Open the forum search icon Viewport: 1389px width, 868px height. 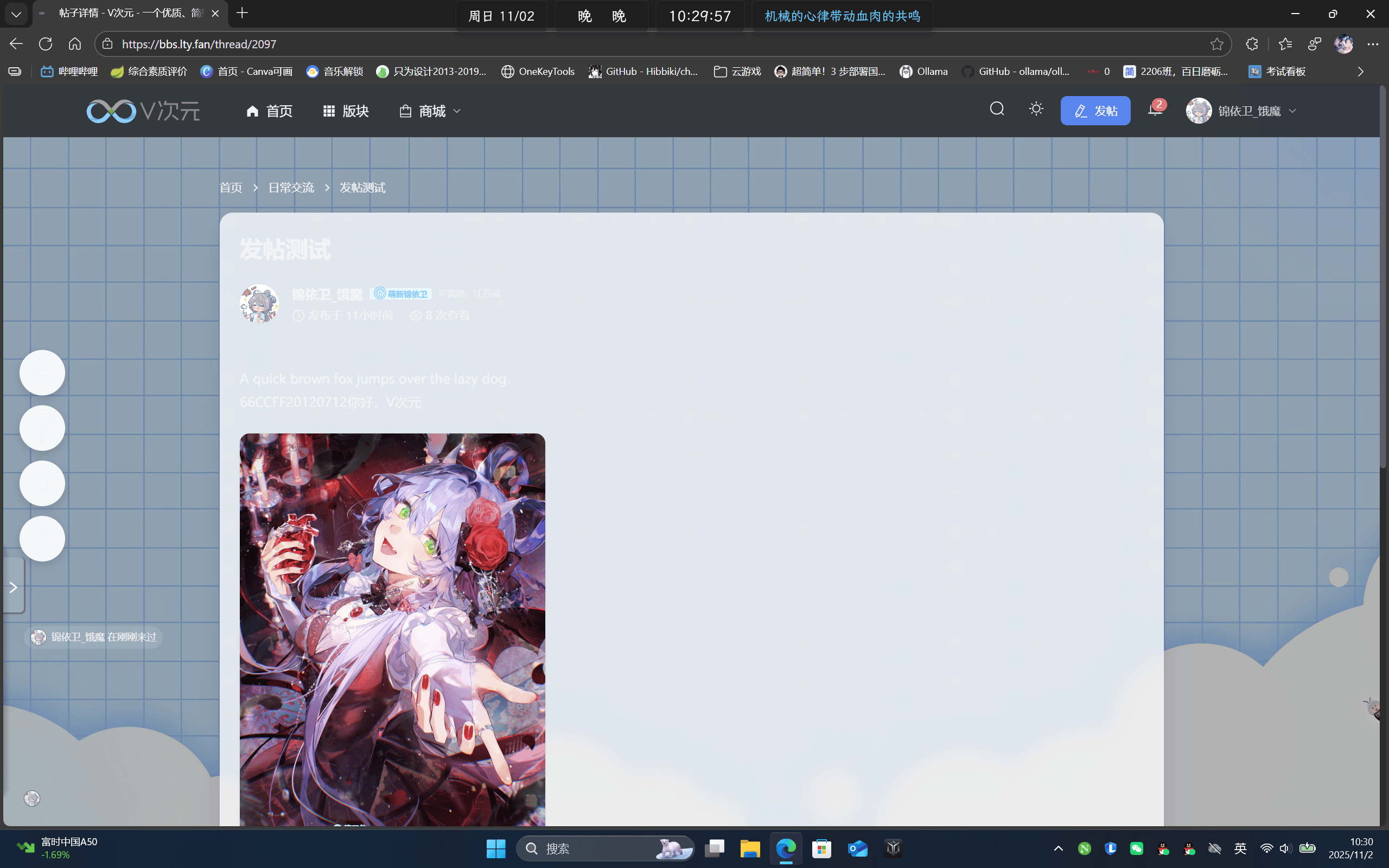pos(997,109)
